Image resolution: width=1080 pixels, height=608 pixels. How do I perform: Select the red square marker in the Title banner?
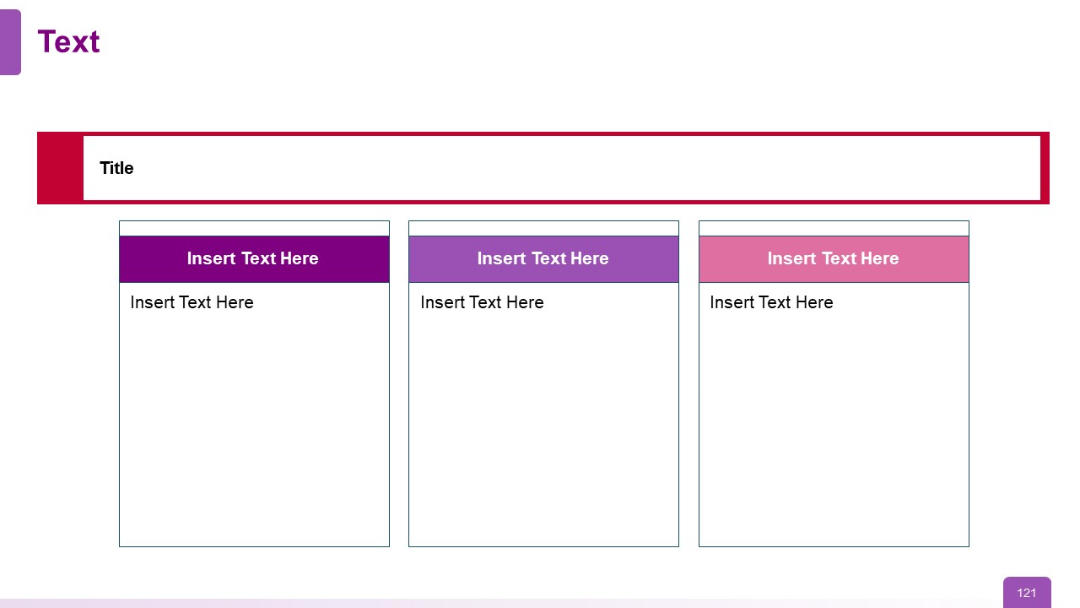pos(58,167)
